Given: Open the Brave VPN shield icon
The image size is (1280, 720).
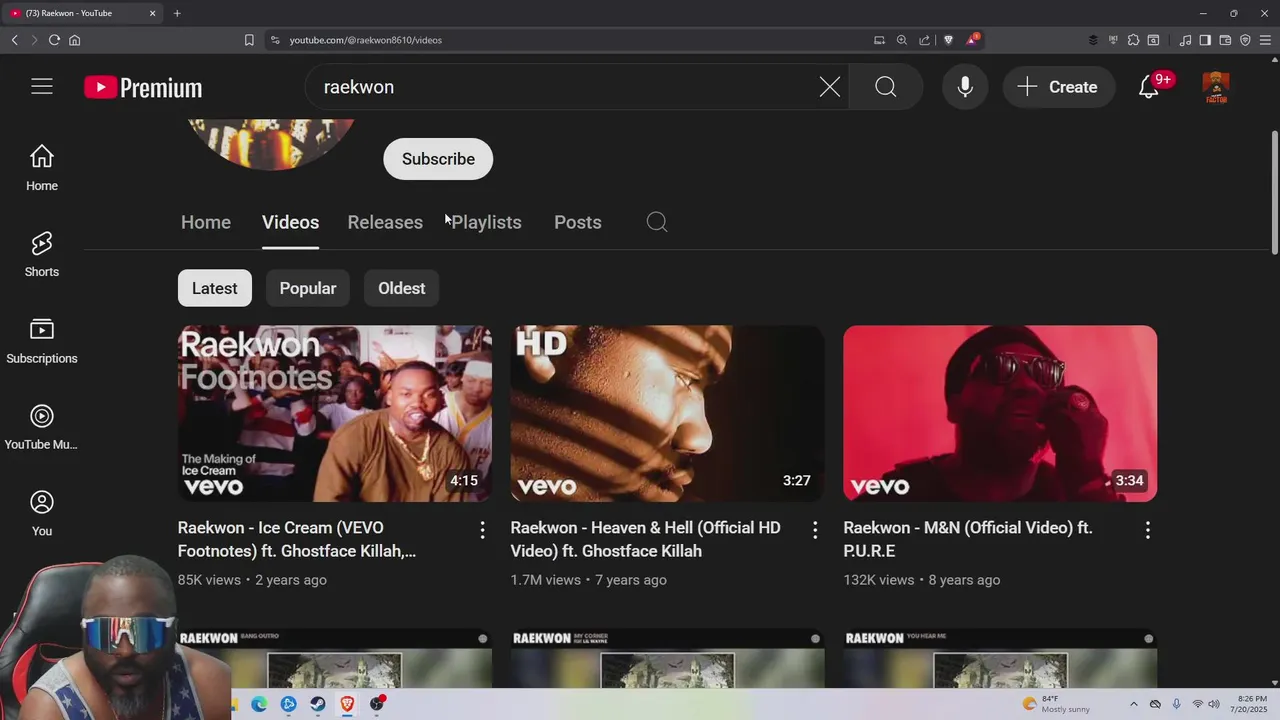Looking at the screenshot, I should tap(1245, 40).
